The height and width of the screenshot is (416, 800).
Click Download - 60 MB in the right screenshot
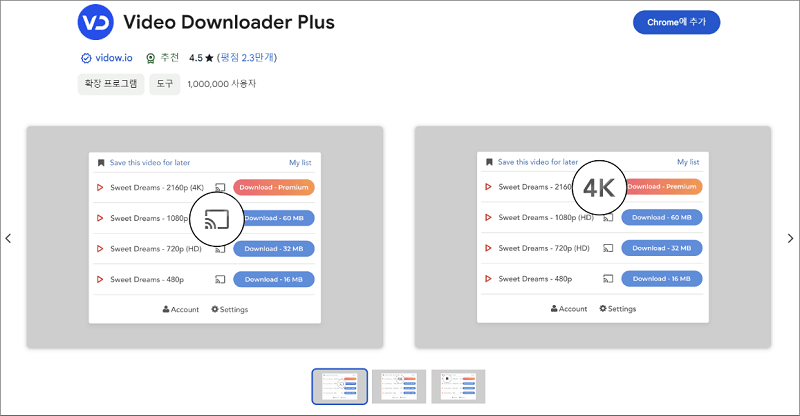point(662,217)
